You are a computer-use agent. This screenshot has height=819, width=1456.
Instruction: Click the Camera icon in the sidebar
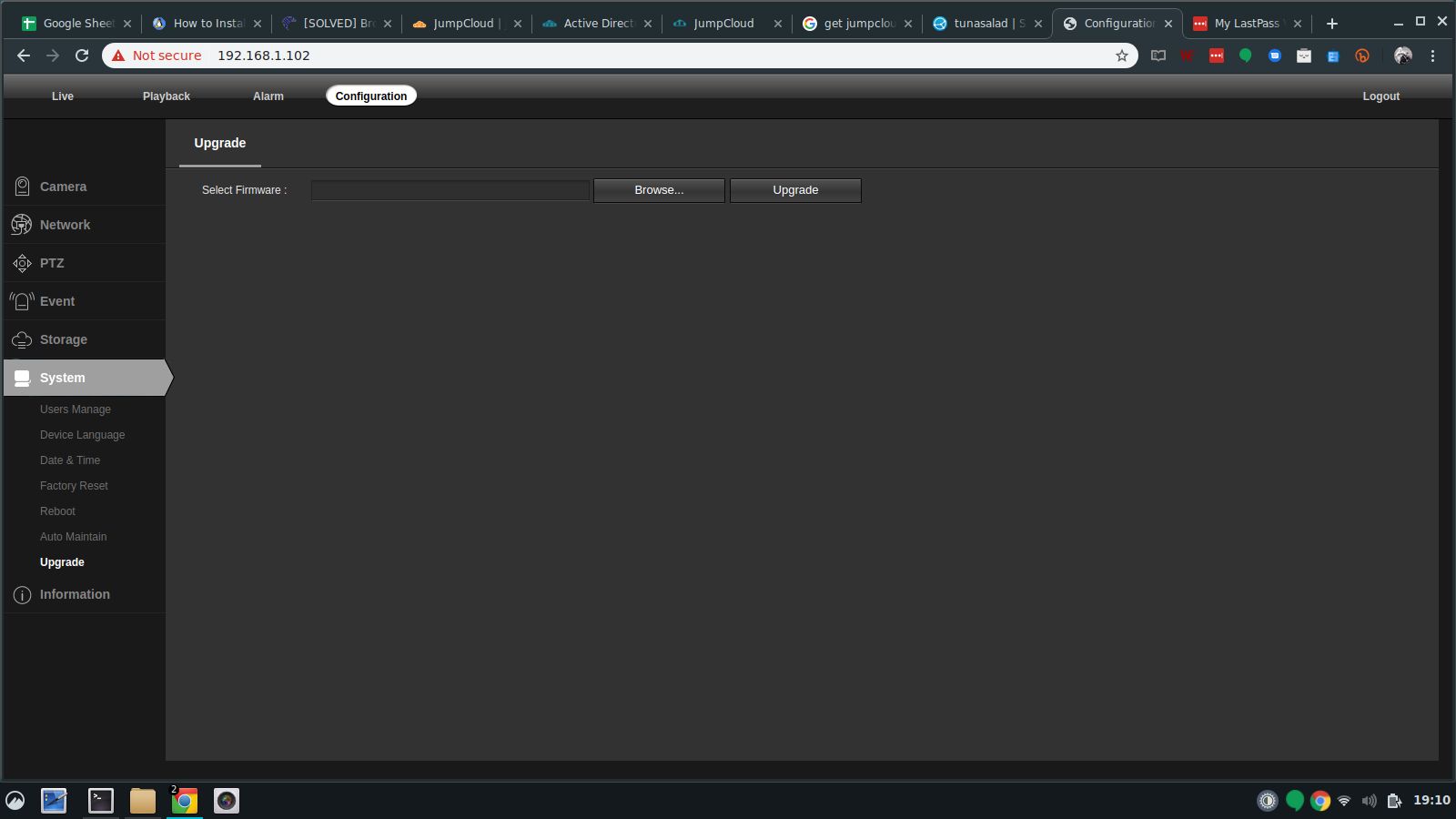pyautogui.click(x=22, y=187)
